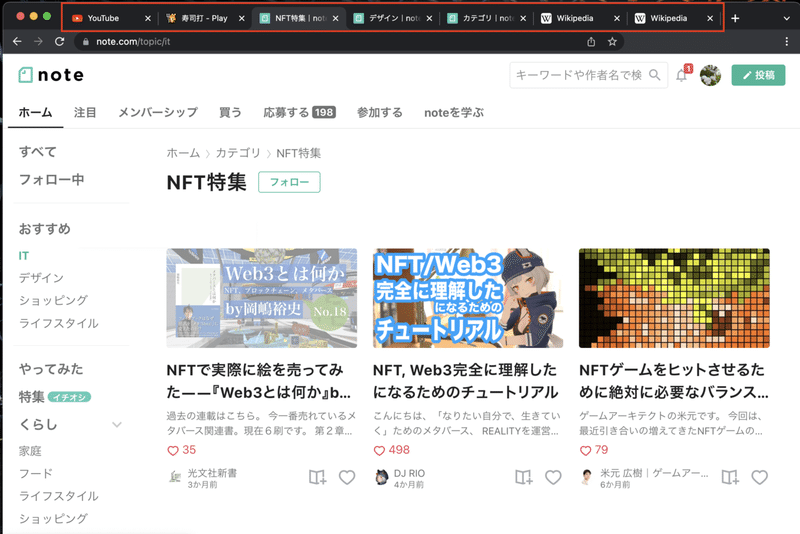Add 光文社新書 article to magazine
Viewport: 800px width, 534px height.
coord(317,477)
